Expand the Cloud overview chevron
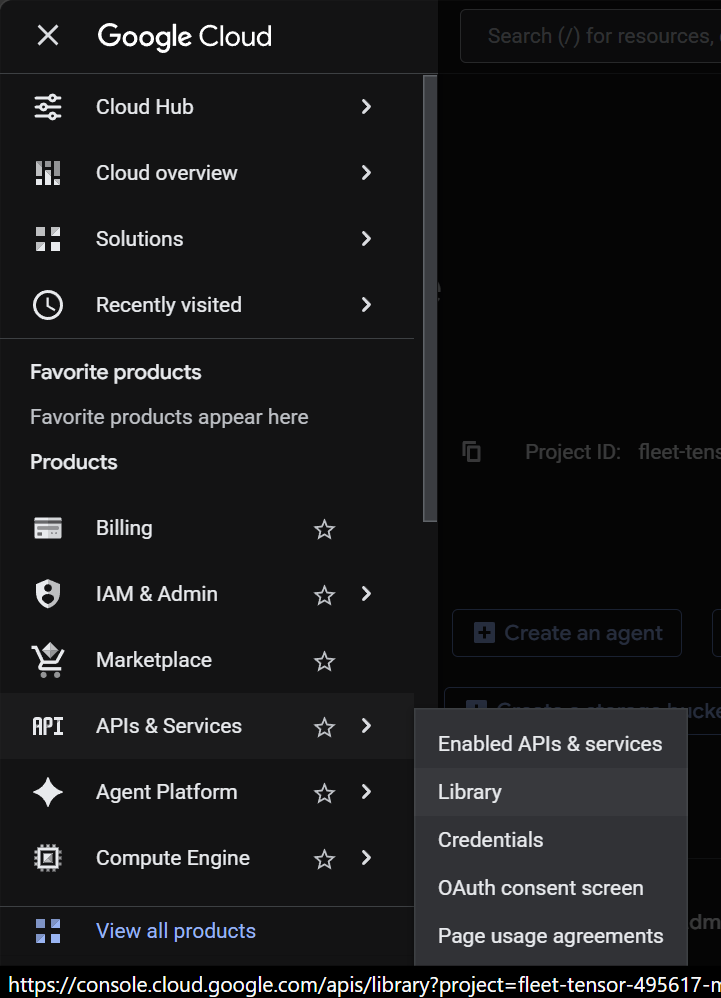The height and width of the screenshot is (998, 721). 366,172
